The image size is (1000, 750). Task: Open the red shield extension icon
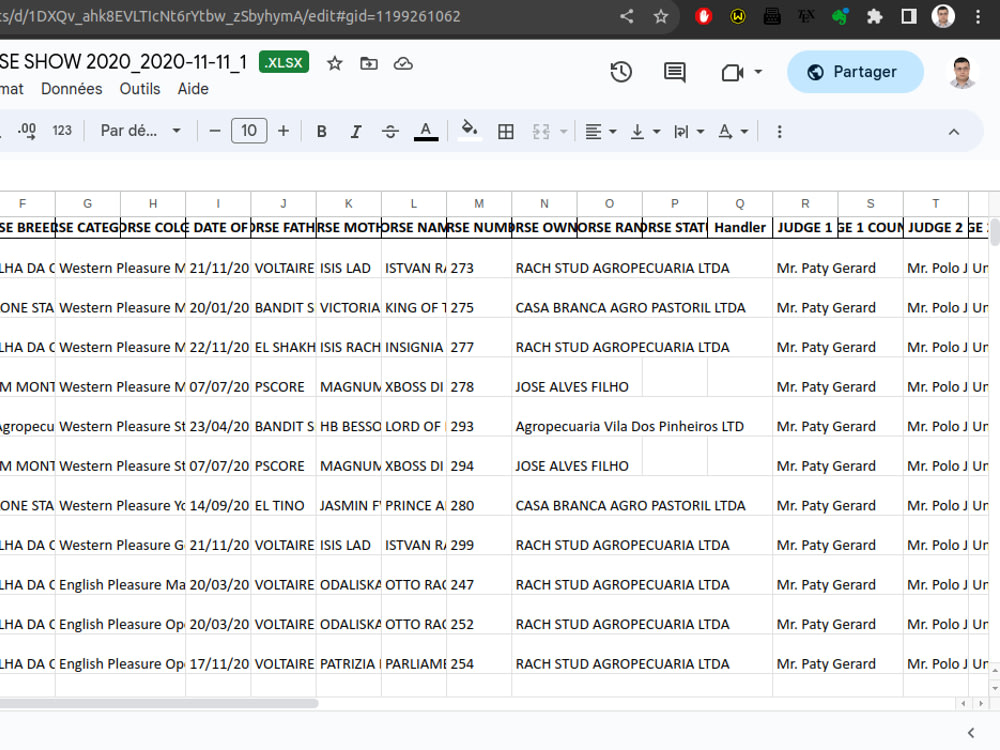point(703,16)
